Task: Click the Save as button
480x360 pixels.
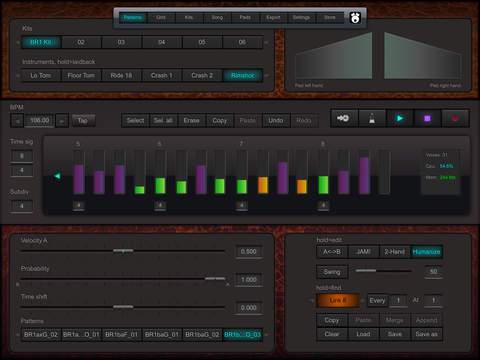Action: (x=426, y=334)
